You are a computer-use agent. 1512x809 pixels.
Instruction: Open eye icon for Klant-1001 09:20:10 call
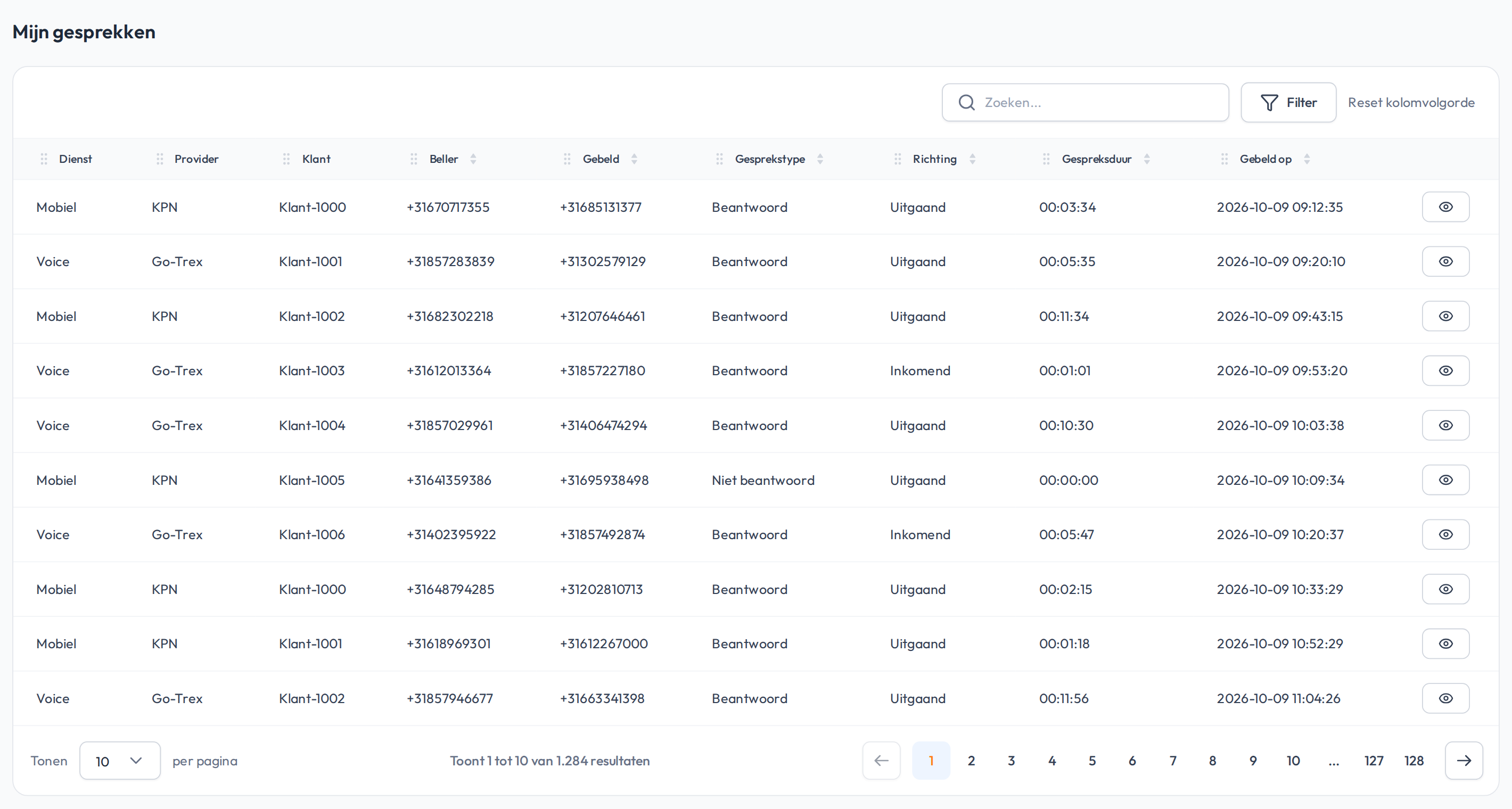(1445, 262)
